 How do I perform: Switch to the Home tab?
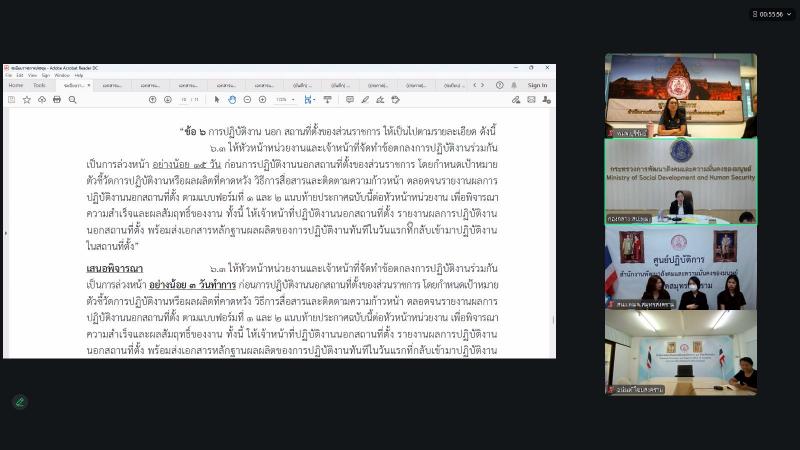click(16, 85)
